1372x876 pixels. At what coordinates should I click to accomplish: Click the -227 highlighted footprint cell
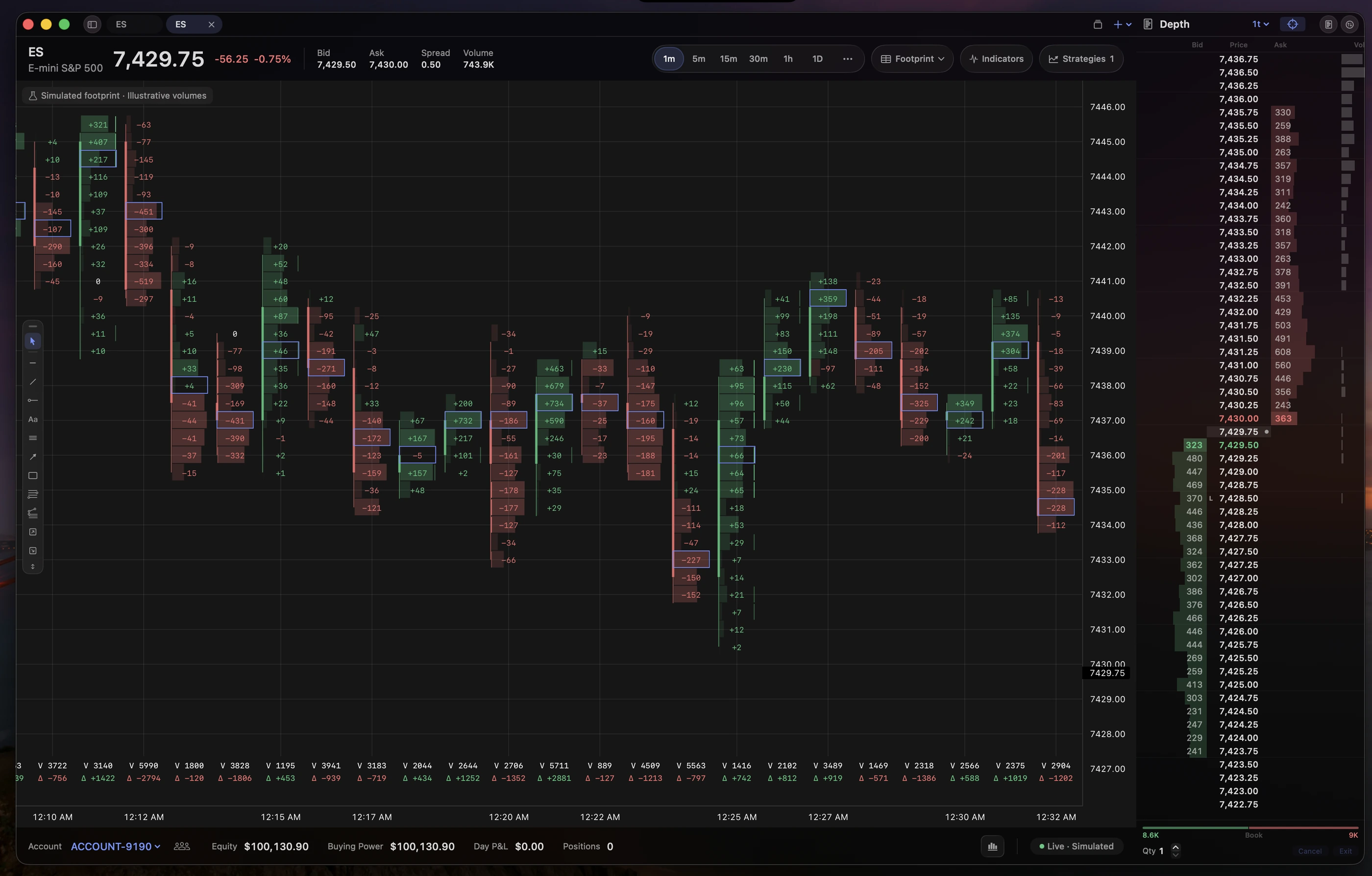(690, 560)
